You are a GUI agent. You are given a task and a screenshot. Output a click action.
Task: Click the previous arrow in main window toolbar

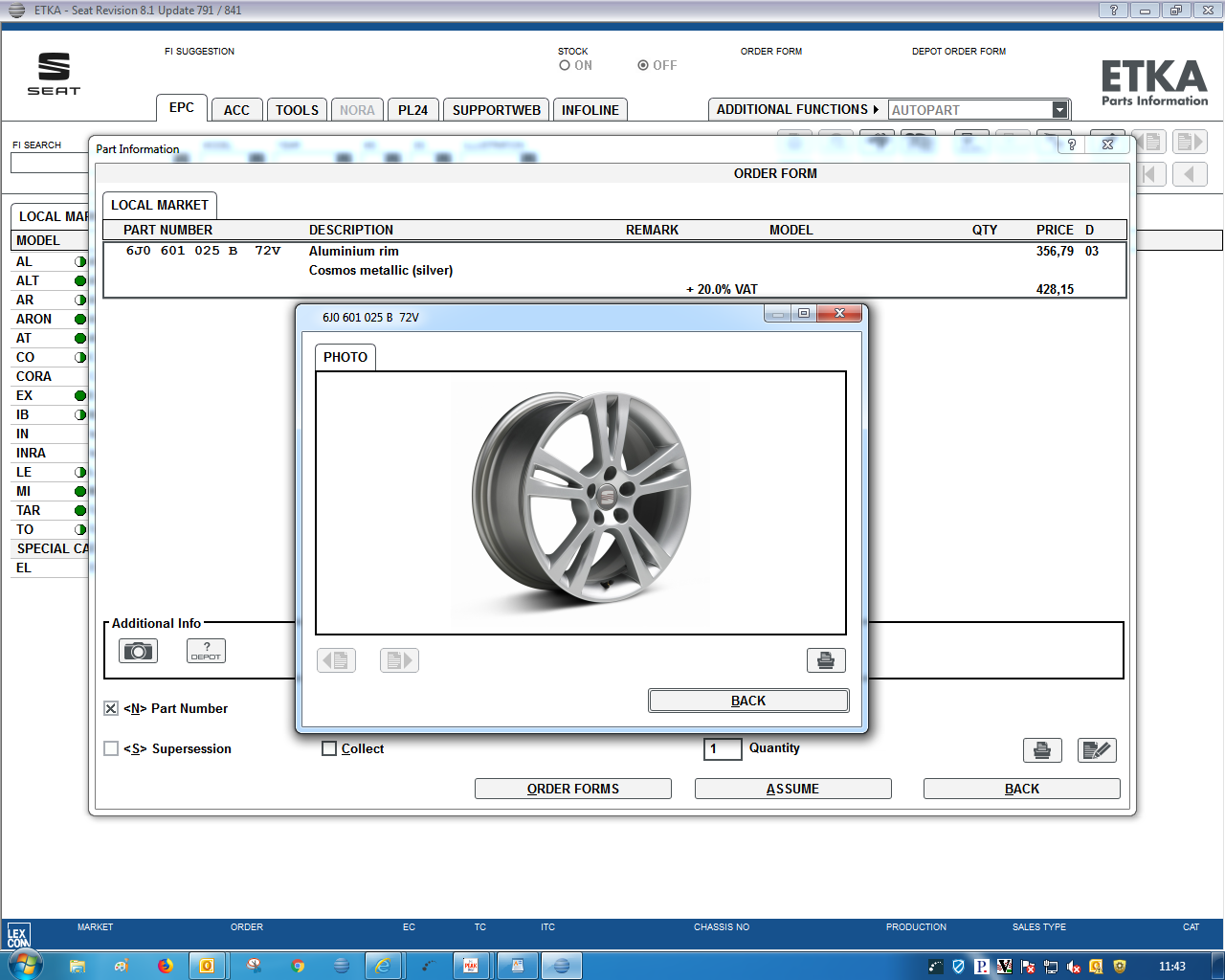pos(1190,174)
